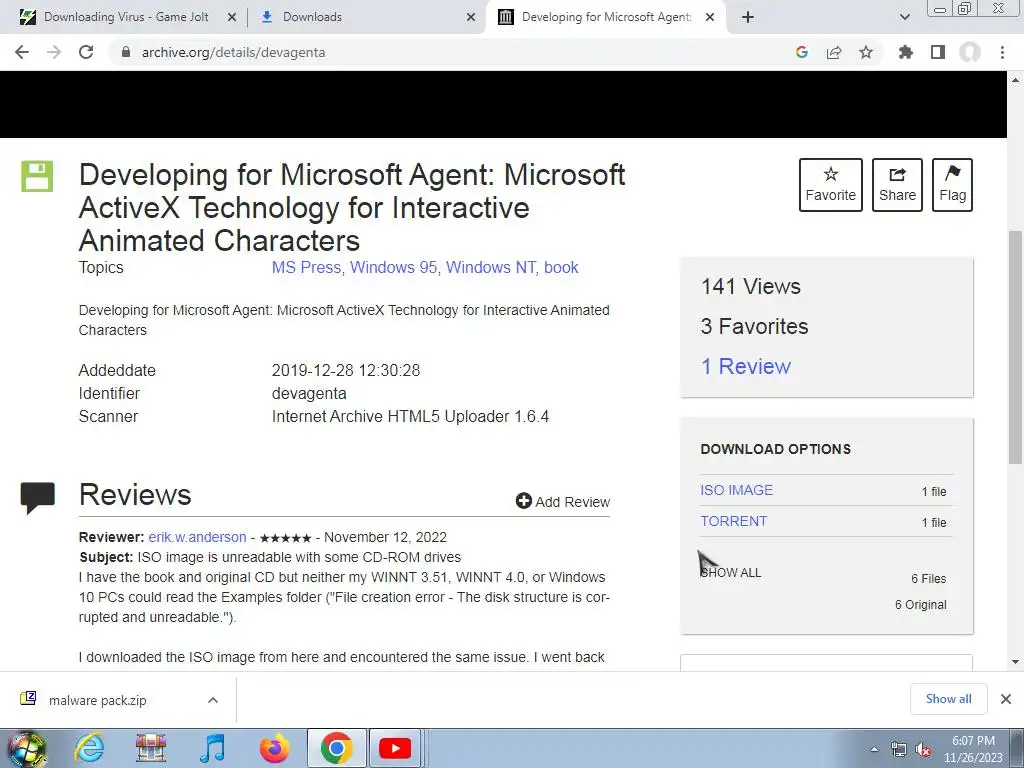Open reviewer erik.w.anderson profile
Image resolution: width=1024 pixels, height=768 pixels.
pos(197,537)
